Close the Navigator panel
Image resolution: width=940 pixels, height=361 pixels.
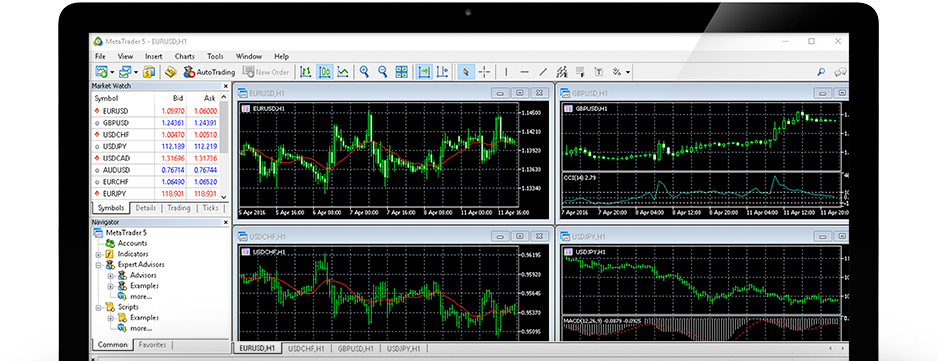pos(225,222)
